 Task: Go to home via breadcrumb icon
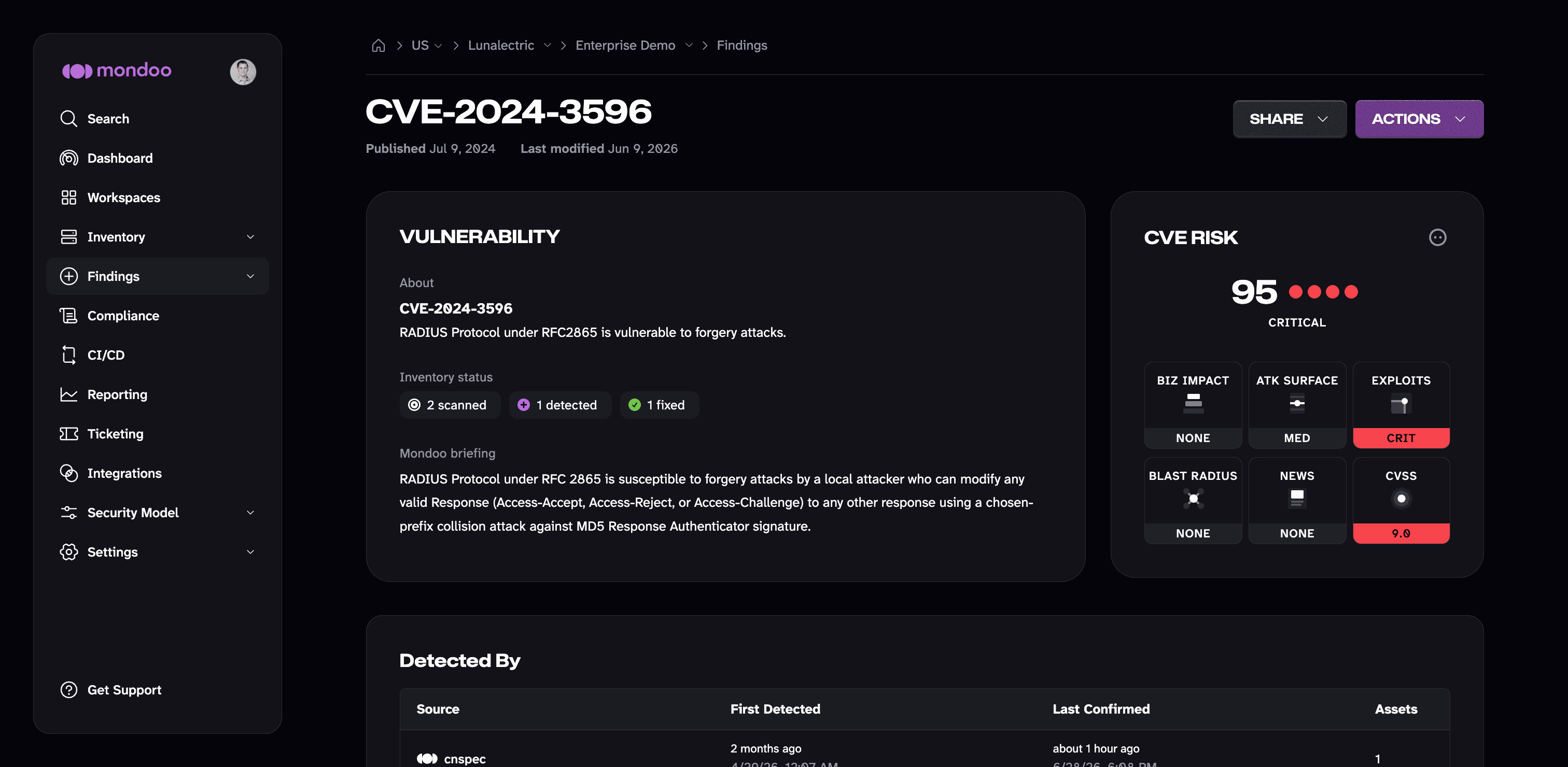pos(379,46)
